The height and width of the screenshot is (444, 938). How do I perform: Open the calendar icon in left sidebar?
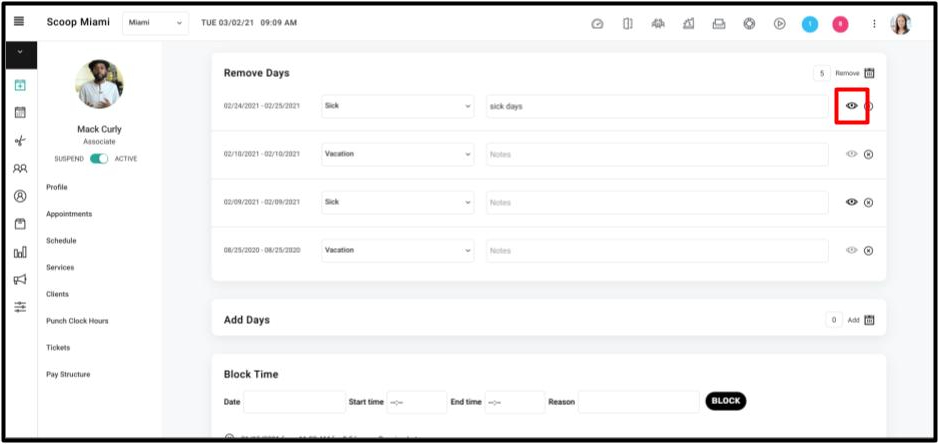point(20,112)
